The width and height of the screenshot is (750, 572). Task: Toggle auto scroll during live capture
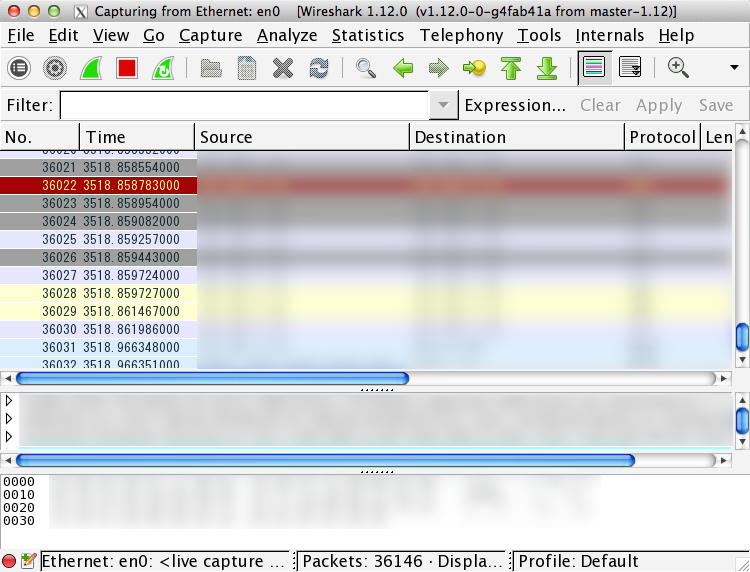click(x=630, y=67)
